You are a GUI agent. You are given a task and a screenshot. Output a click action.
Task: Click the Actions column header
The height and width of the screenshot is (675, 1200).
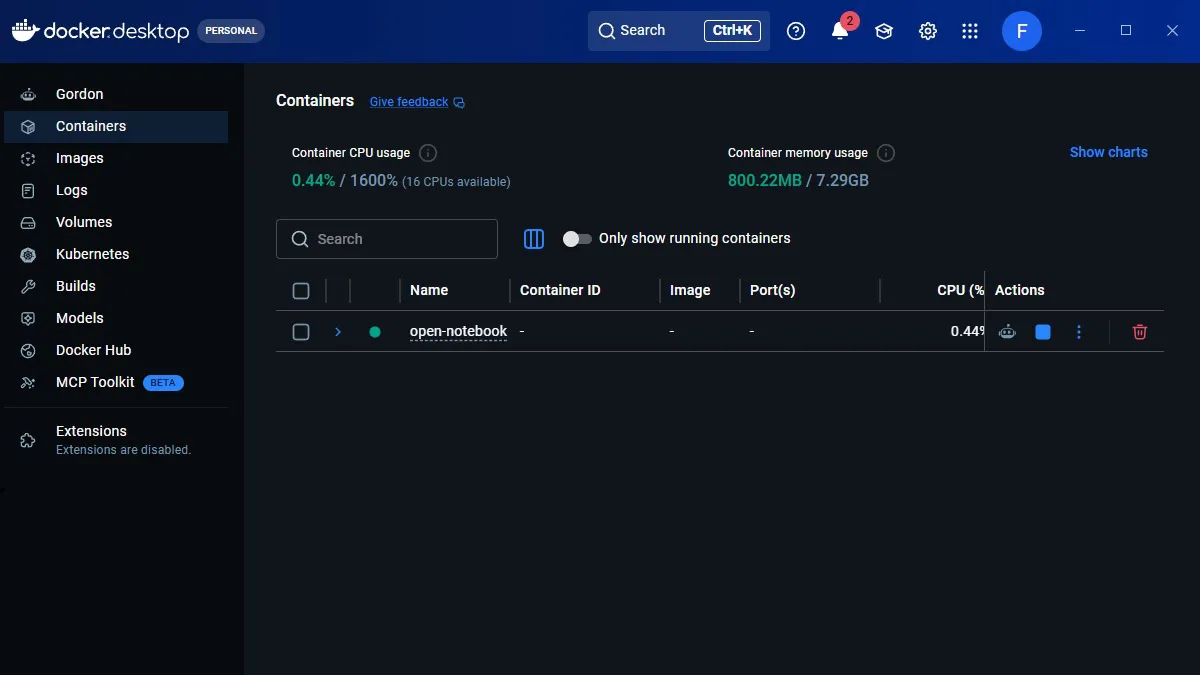point(1020,290)
